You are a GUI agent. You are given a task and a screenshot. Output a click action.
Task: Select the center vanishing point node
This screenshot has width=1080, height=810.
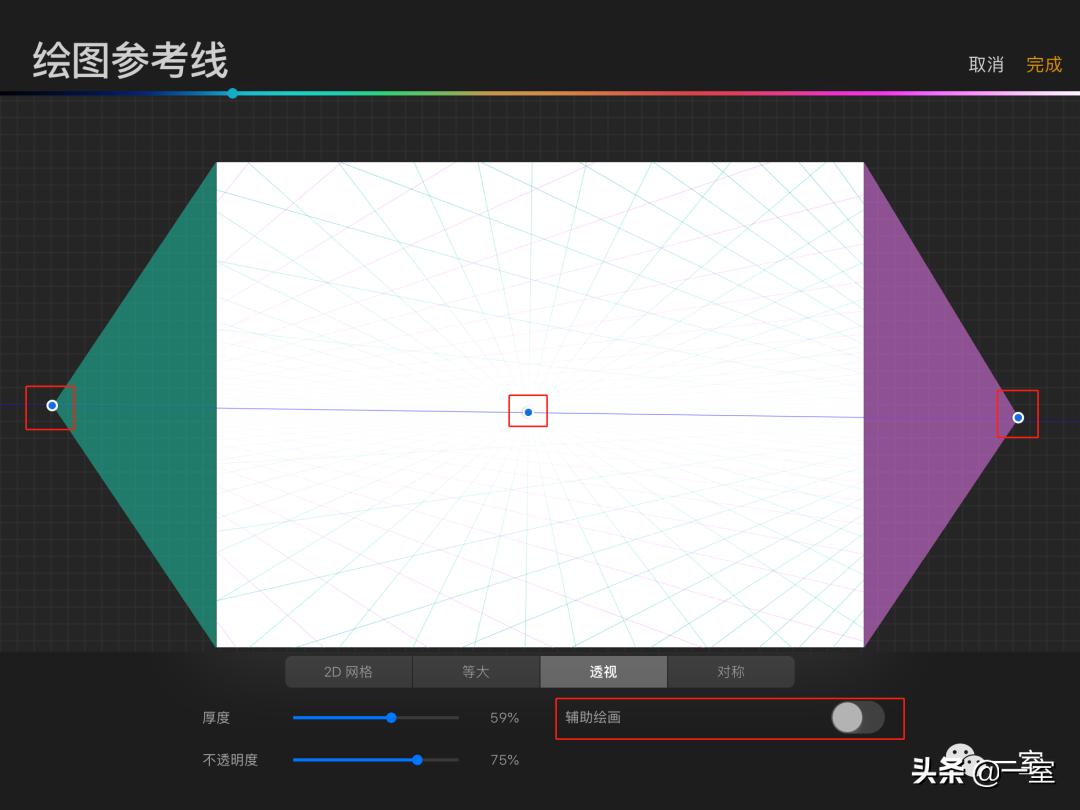[x=528, y=411]
